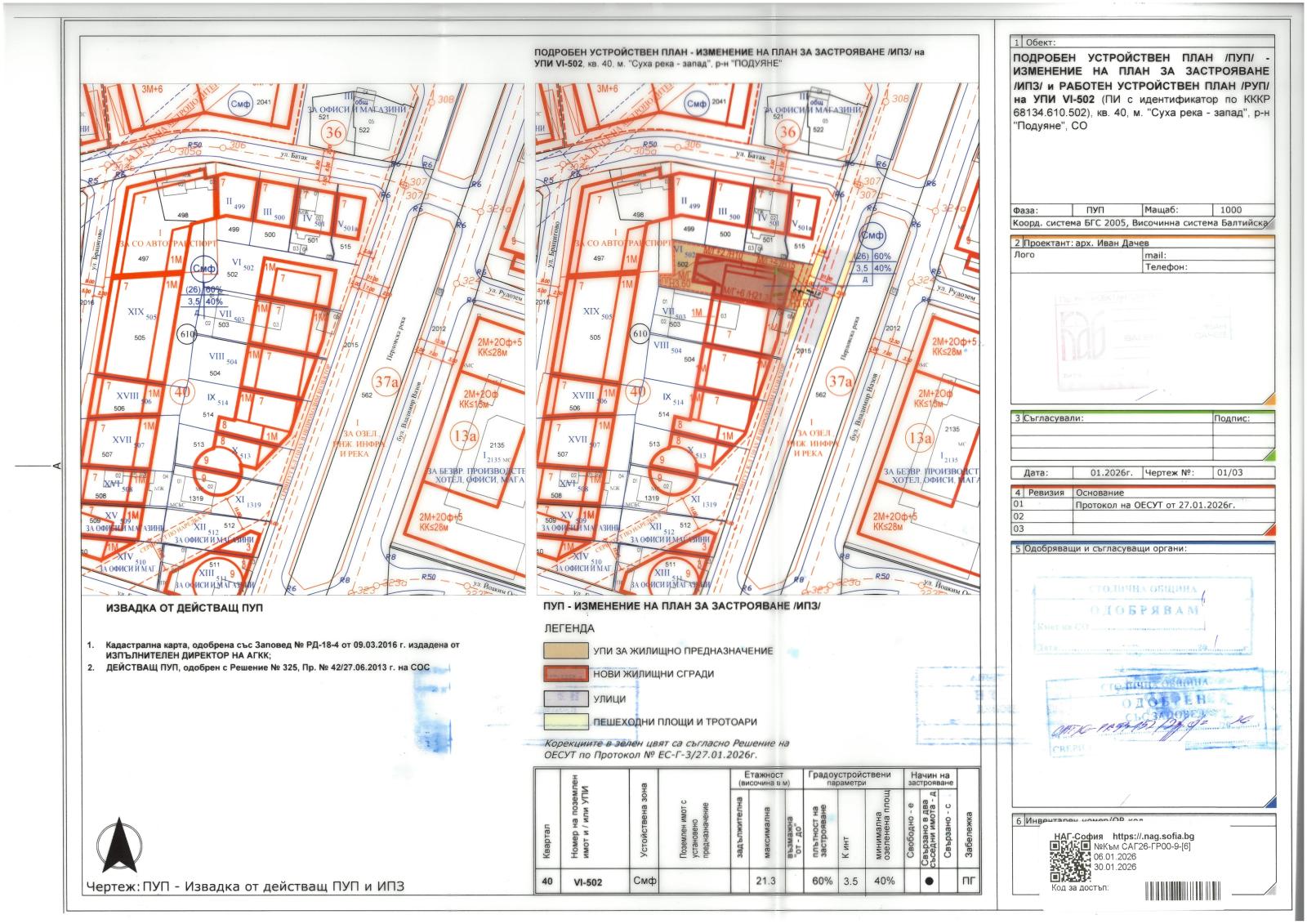Click the VI-502 cell in parameters table
Viewport: 1307px width, 924px height.
587,882
